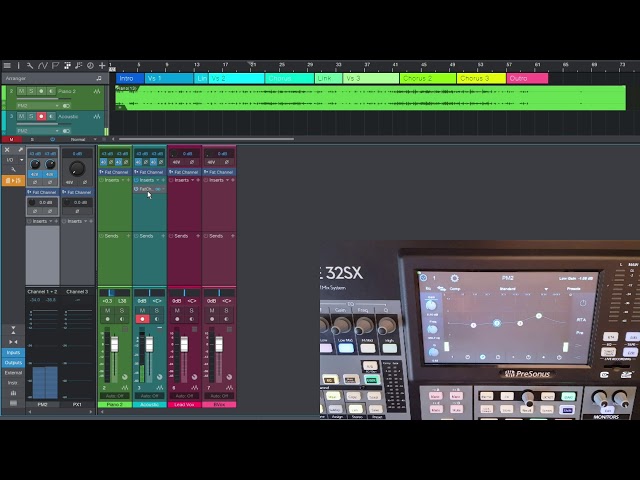Click the narrow-channels arrows icon in mixer sidebar
The width and height of the screenshot is (640, 480).
click(13, 342)
